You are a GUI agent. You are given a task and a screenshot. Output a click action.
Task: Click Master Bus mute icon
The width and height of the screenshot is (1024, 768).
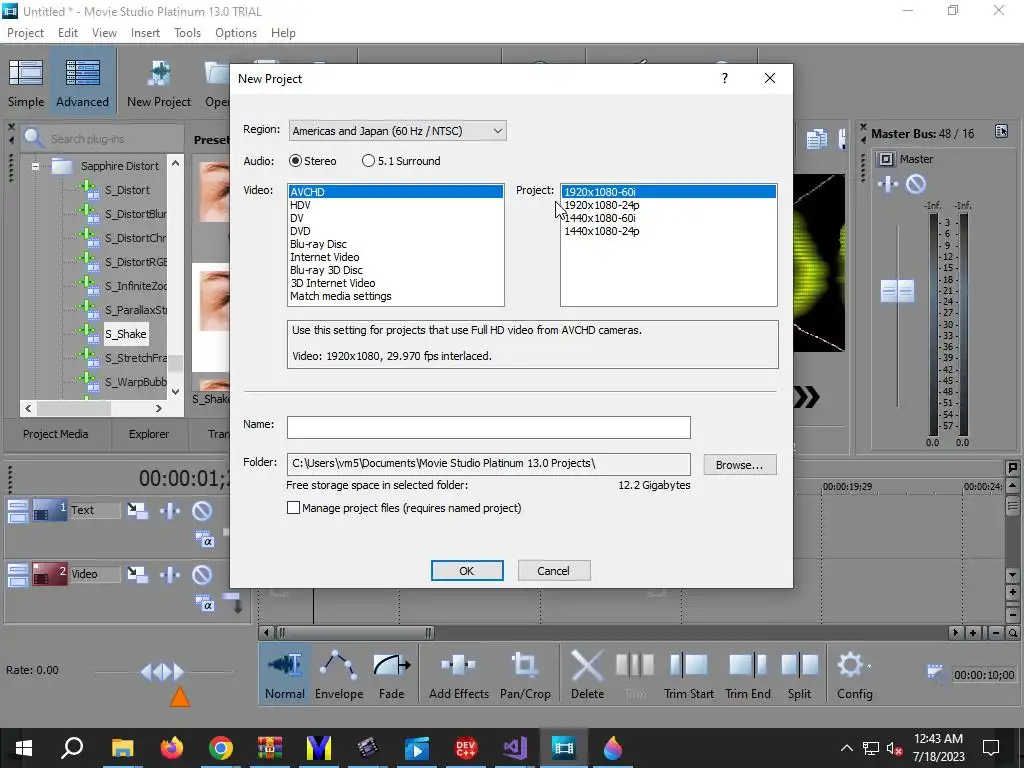point(916,184)
